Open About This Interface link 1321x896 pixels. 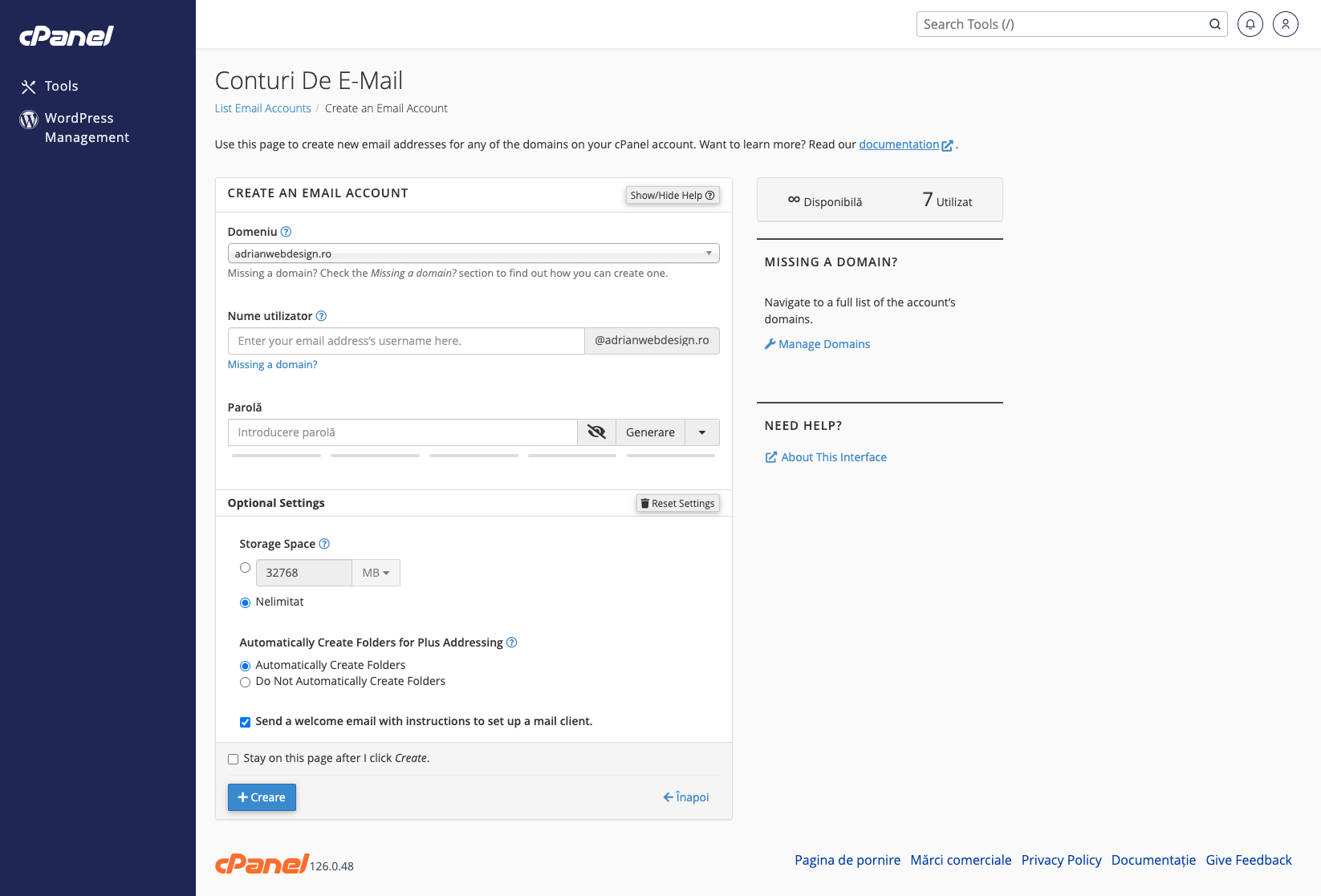coord(834,457)
